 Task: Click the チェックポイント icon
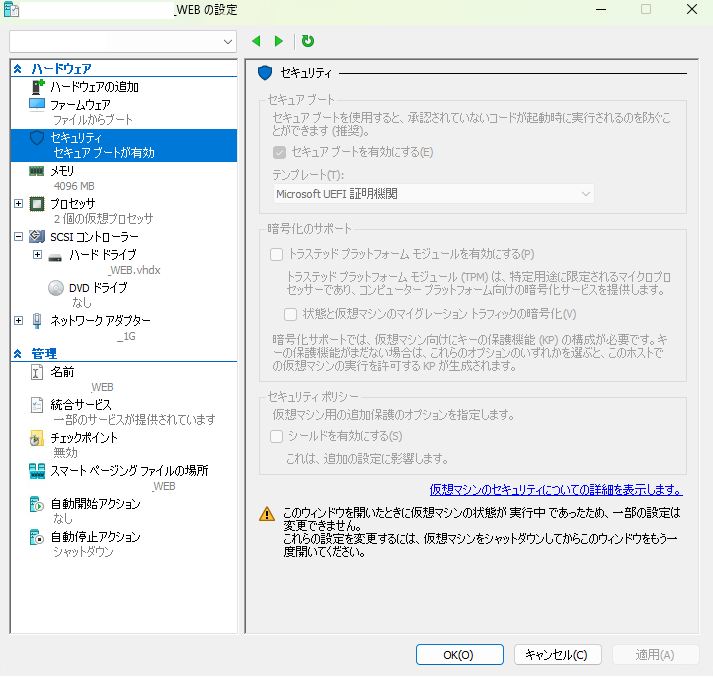click(x=36, y=438)
